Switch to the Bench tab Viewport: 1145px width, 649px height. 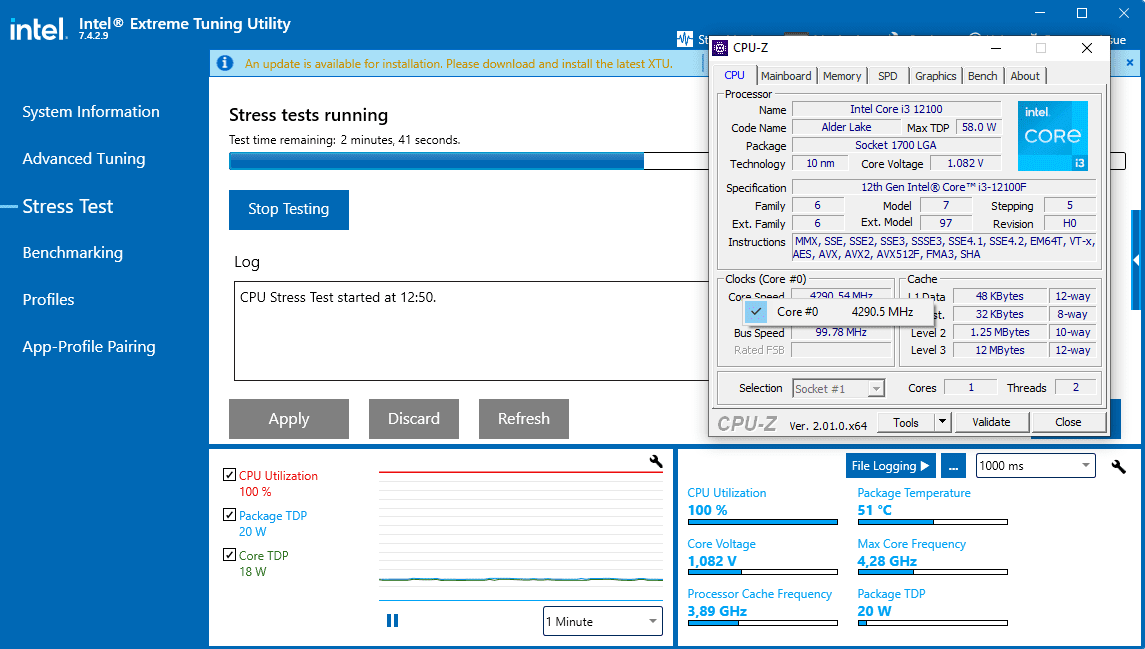pos(982,76)
